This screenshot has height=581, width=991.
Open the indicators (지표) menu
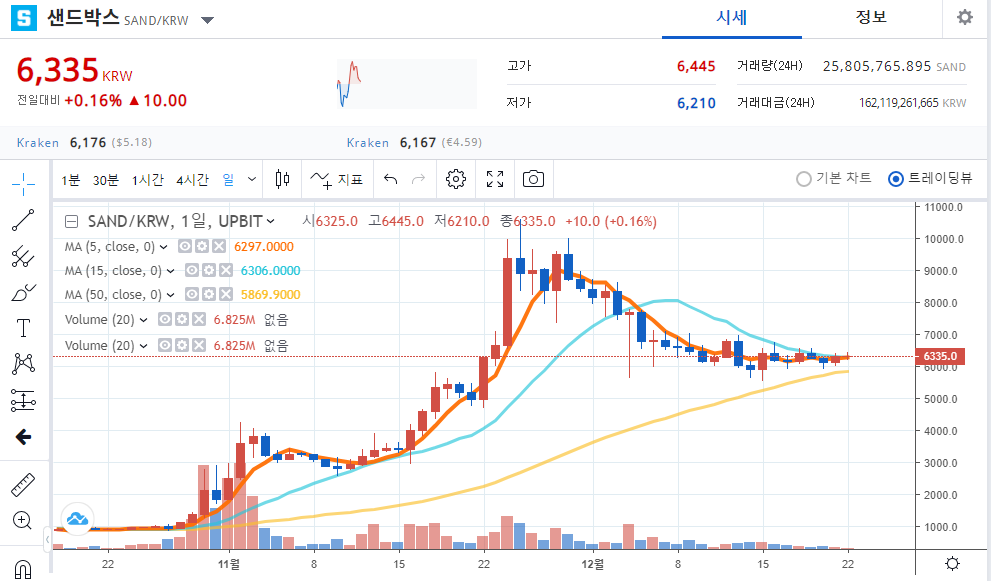(336, 180)
